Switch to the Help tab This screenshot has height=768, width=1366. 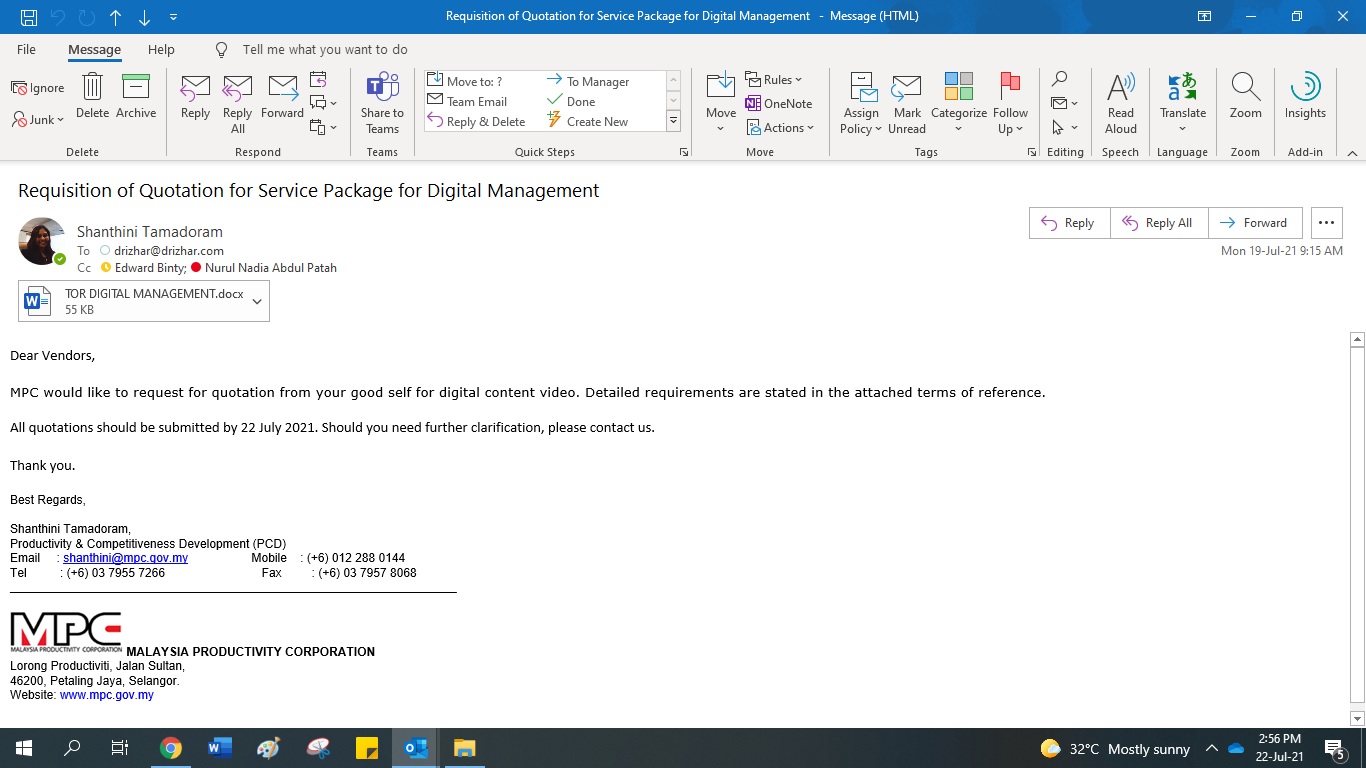tap(161, 49)
